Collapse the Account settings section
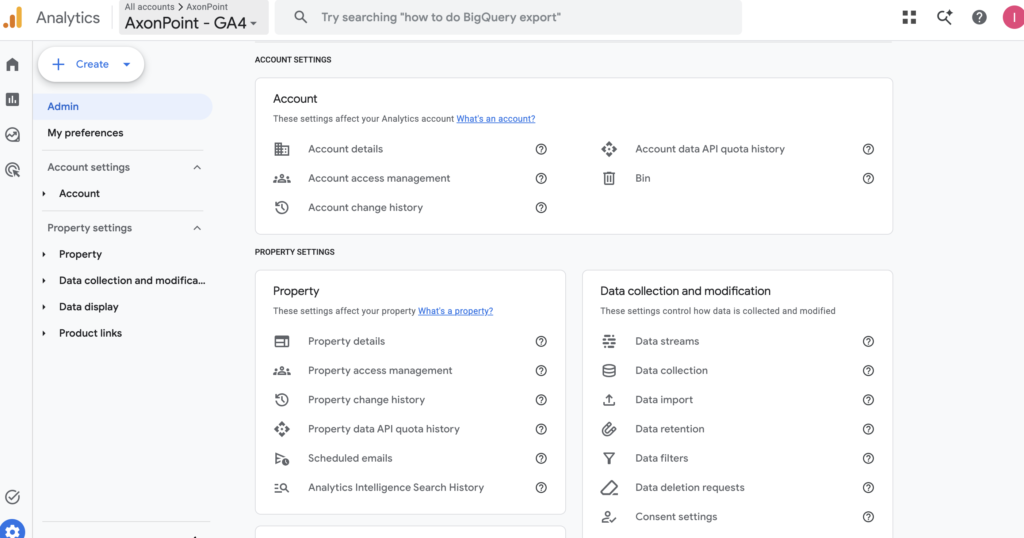1024x538 pixels. tap(197, 168)
